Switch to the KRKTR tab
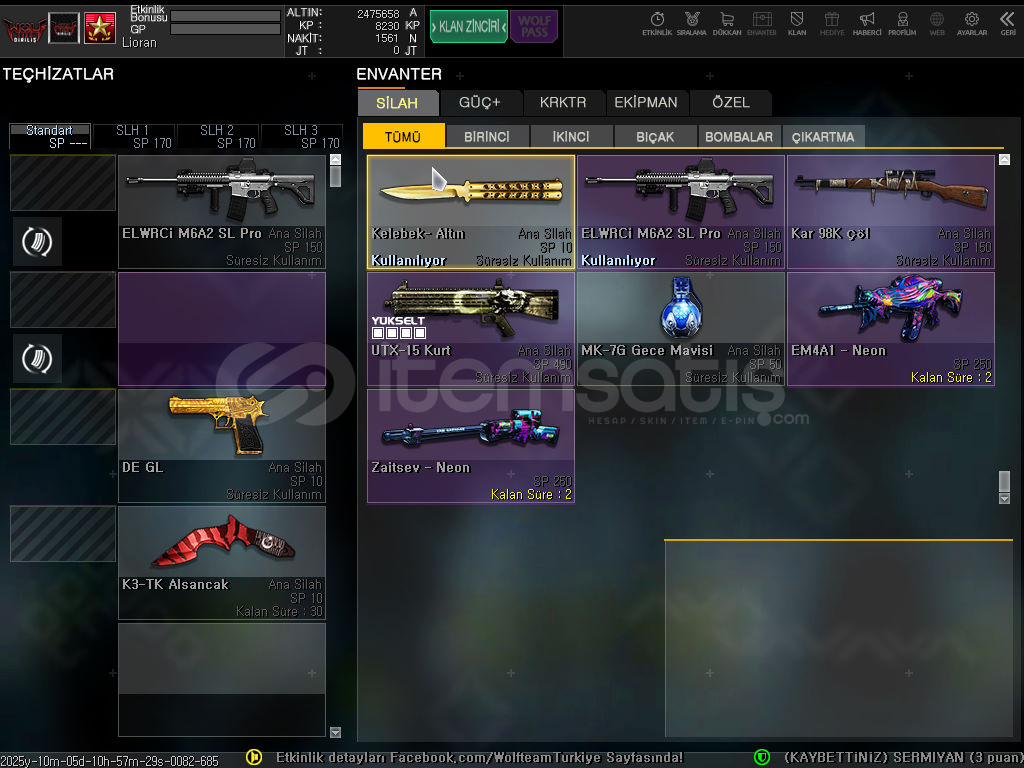Viewport: 1024px width, 768px height. [x=563, y=103]
